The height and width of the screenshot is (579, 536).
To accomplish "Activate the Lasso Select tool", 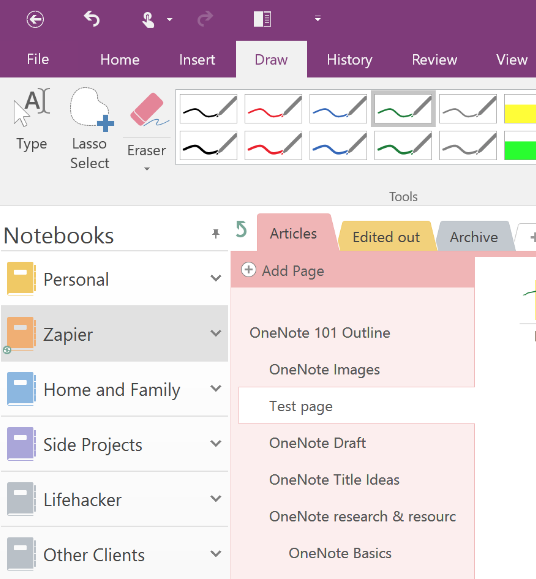I will pyautogui.click(x=90, y=128).
